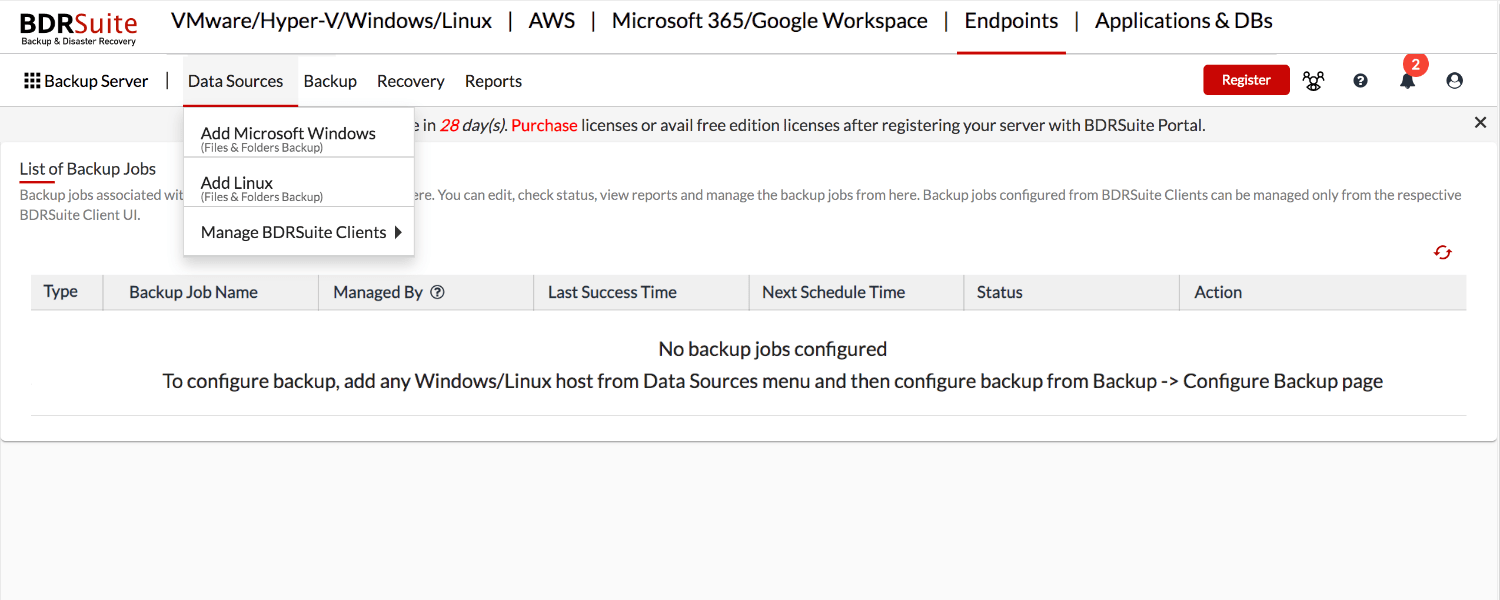Image resolution: width=1500 pixels, height=600 pixels.
Task: Choose Add Microsoft Windows option
Action: (299, 138)
